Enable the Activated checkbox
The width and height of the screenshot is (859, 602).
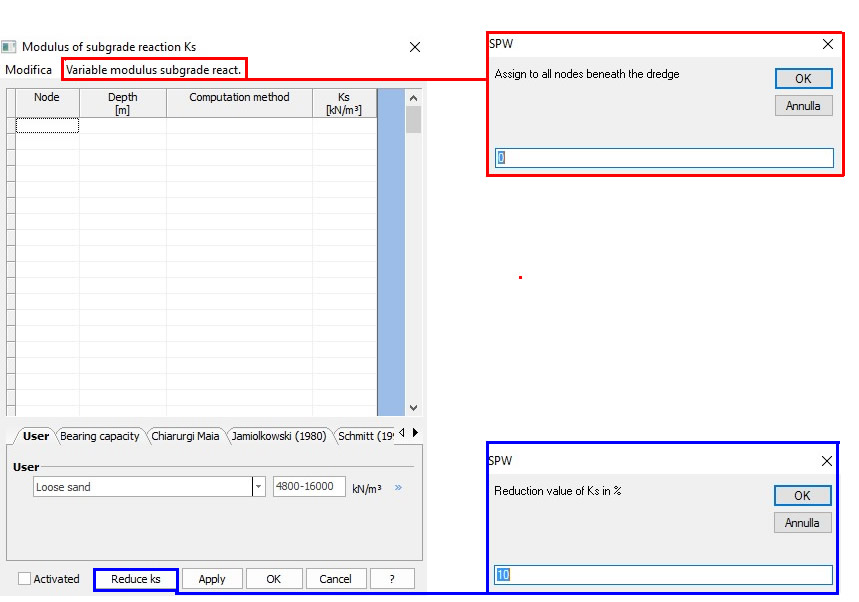pos(25,579)
